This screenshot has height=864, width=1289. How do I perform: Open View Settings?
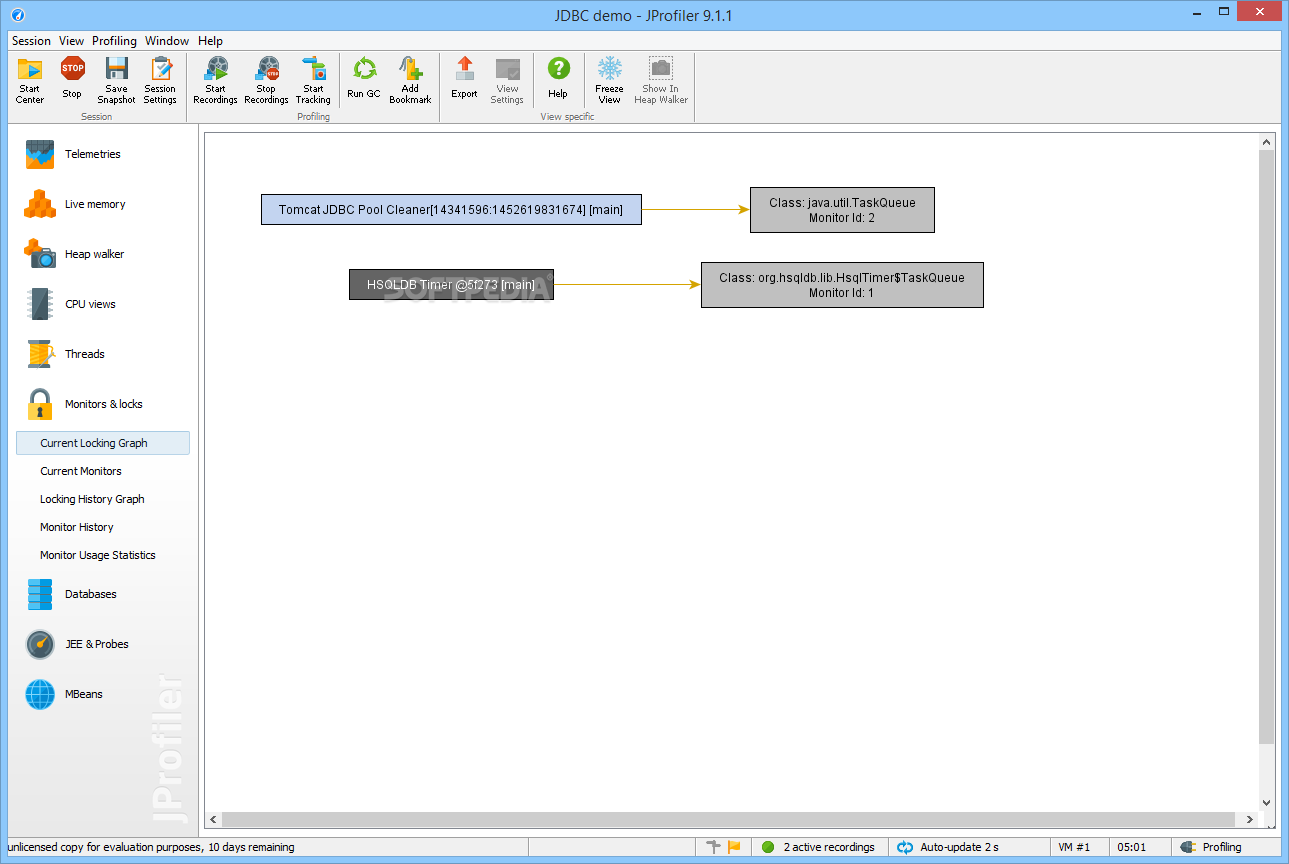tap(507, 80)
